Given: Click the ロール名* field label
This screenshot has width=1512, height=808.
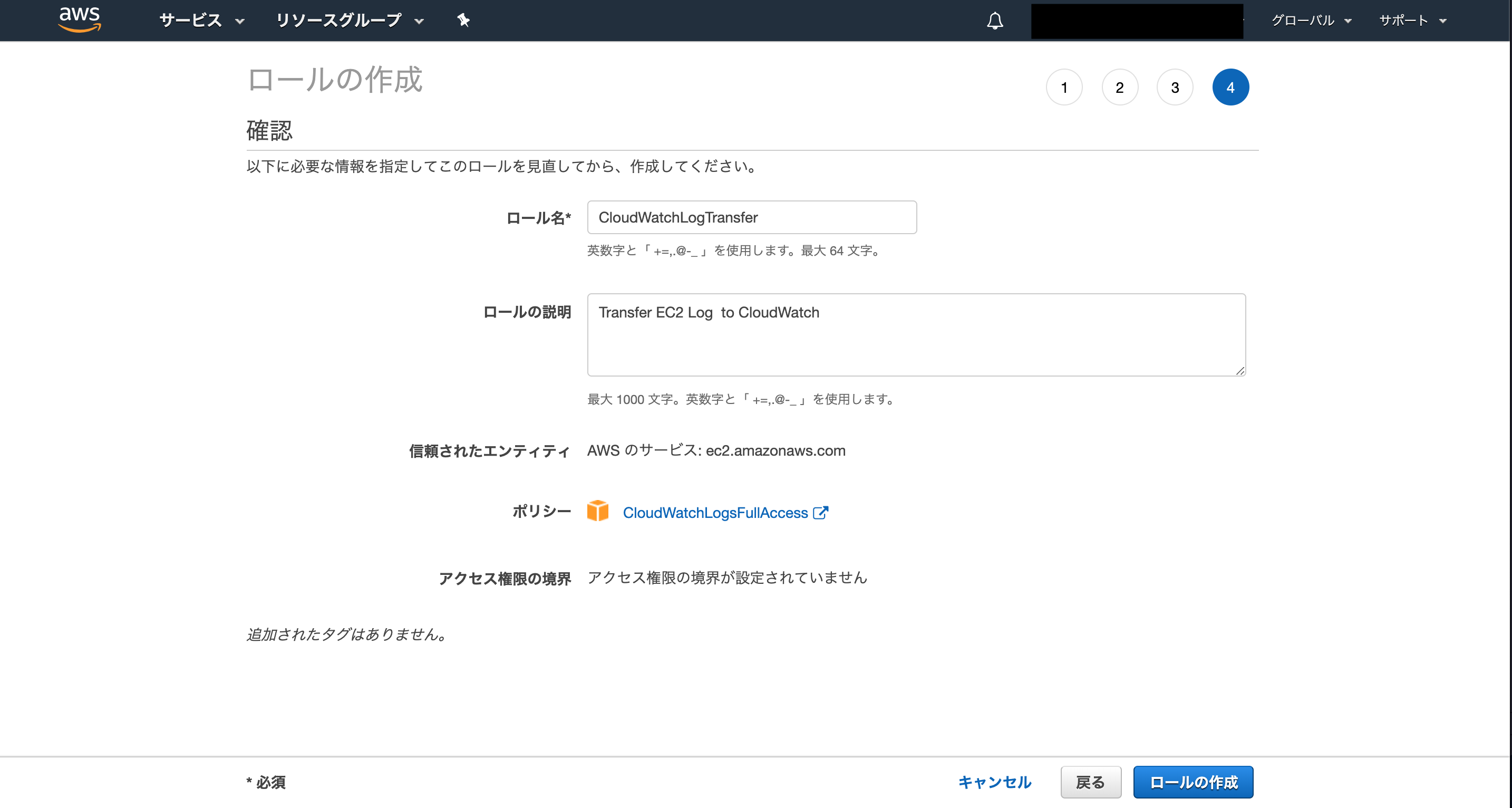Looking at the screenshot, I should point(538,218).
